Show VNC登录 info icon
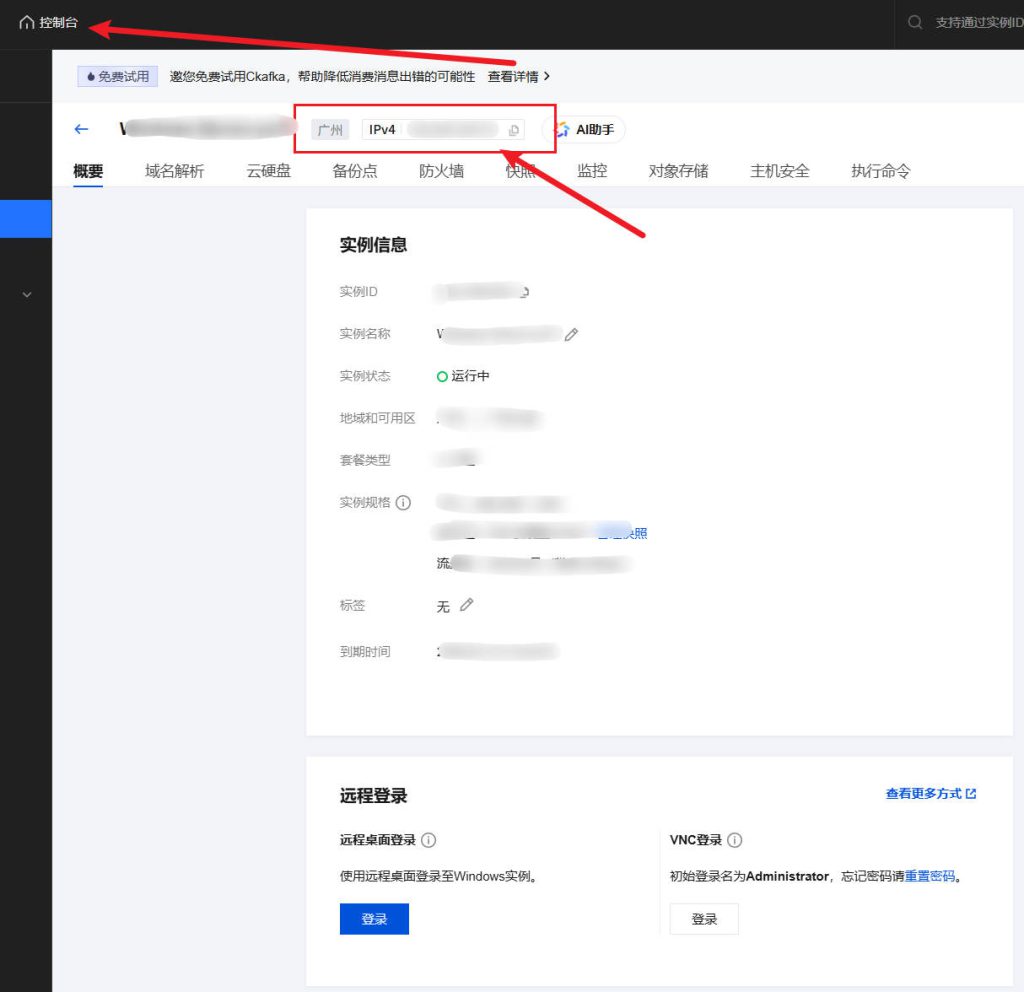Viewport: 1024px width, 992px height. click(735, 840)
